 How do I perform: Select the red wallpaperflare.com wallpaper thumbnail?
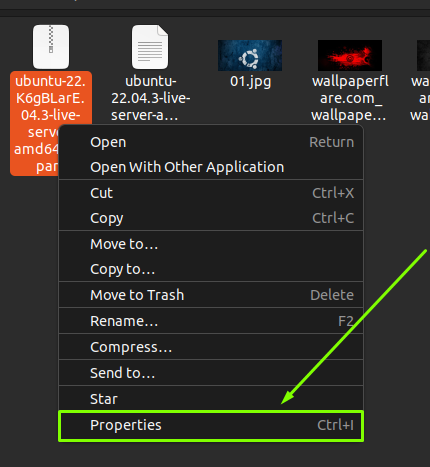350,55
